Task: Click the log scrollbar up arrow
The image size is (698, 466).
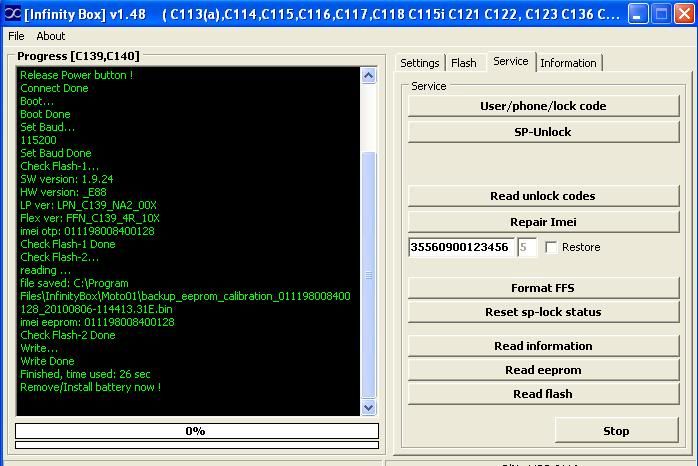Action: [368, 75]
